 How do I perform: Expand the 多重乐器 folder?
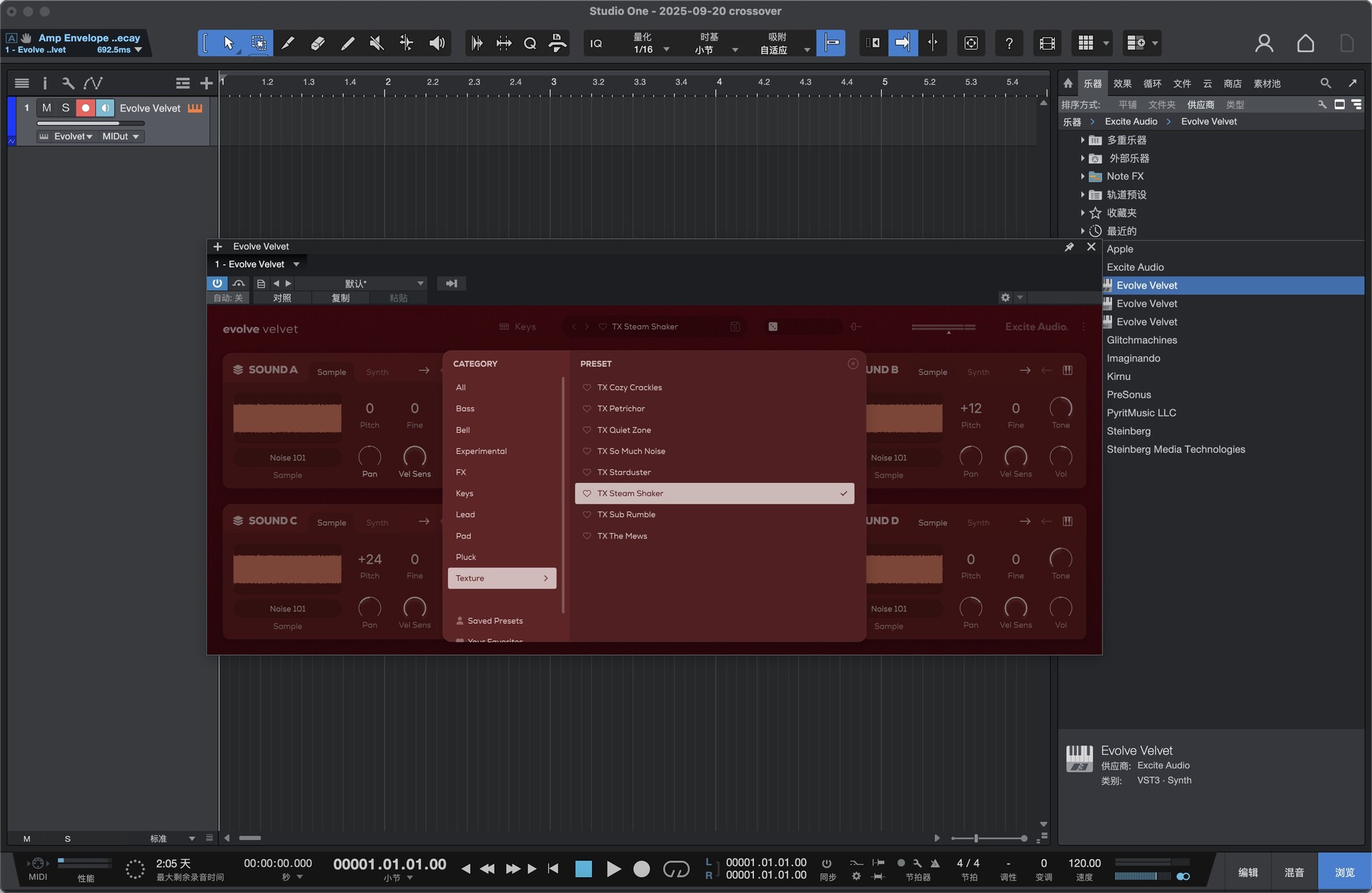1083,140
